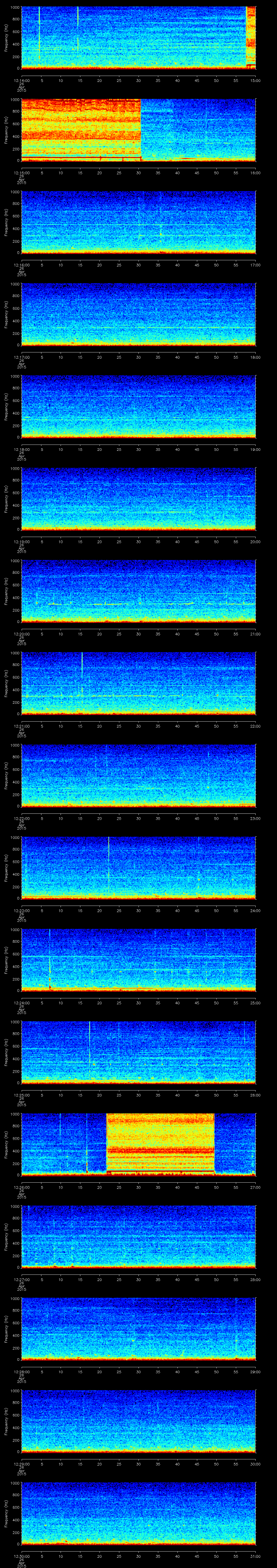Click the vertical spike near 22 s in the 12:23 spectrogram

point(108,864)
